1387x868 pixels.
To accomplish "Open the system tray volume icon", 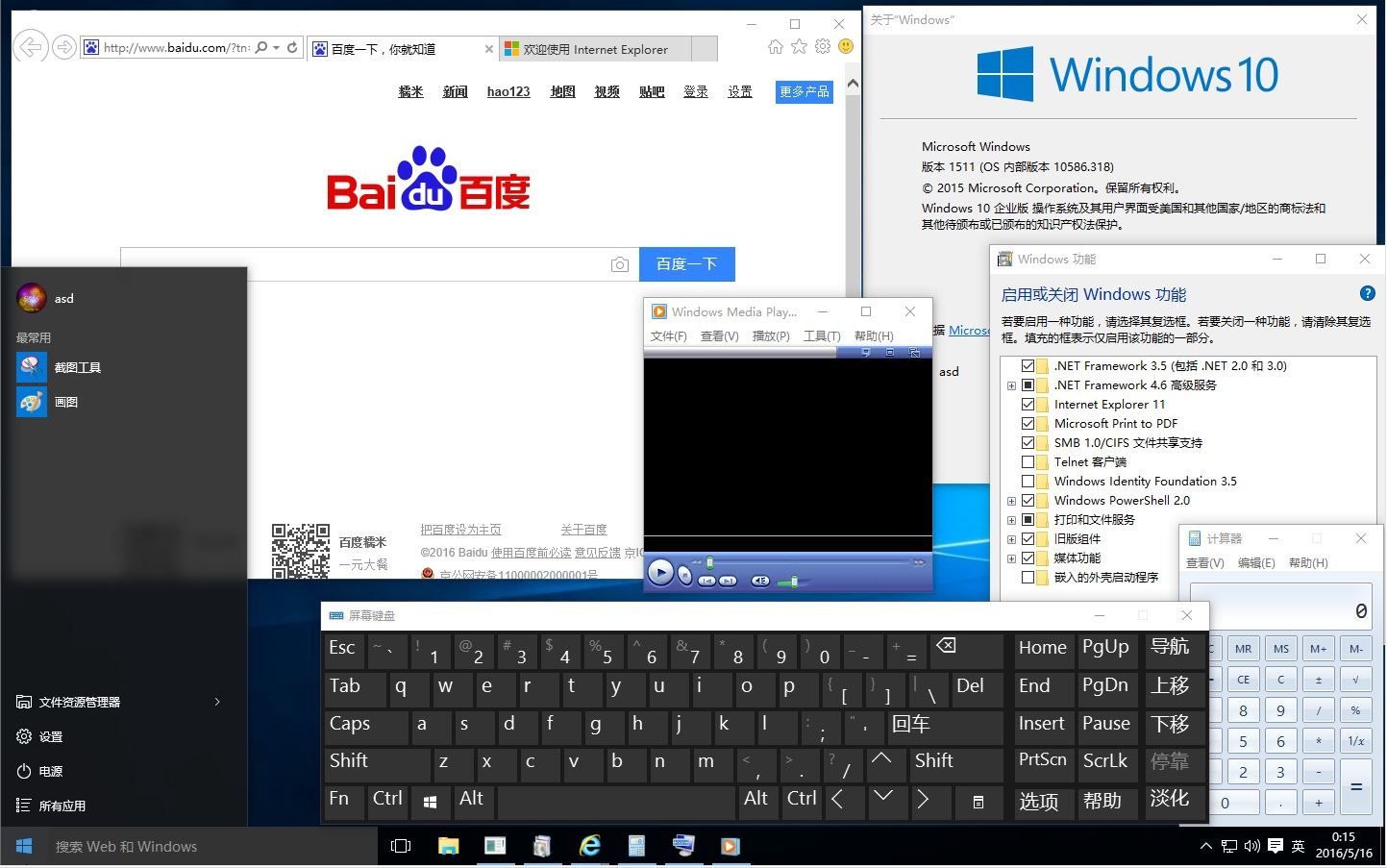I will click(x=1251, y=846).
